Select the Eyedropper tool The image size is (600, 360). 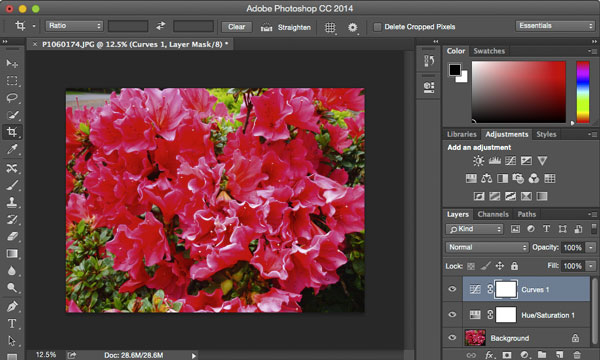(12, 149)
